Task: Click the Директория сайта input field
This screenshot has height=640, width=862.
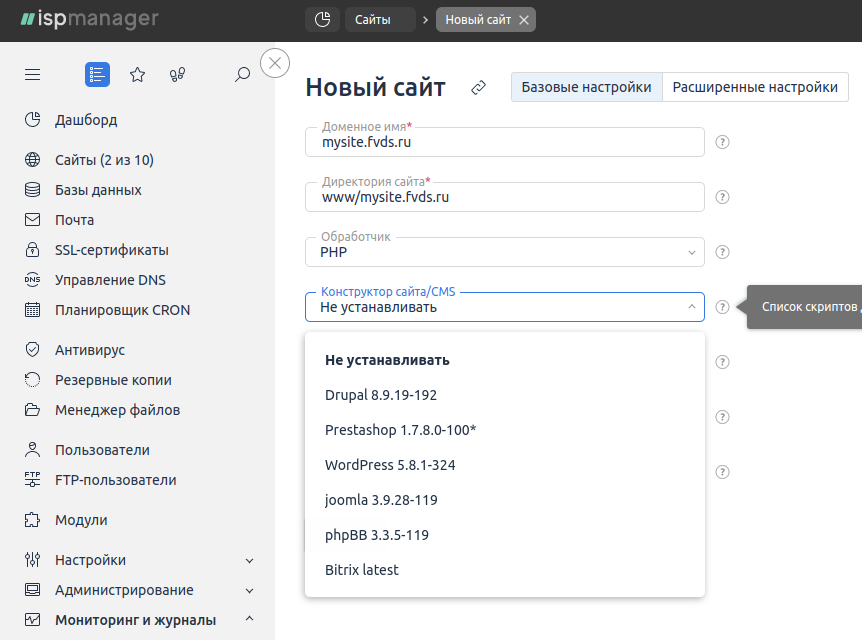Action: pyautogui.click(x=505, y=197)
